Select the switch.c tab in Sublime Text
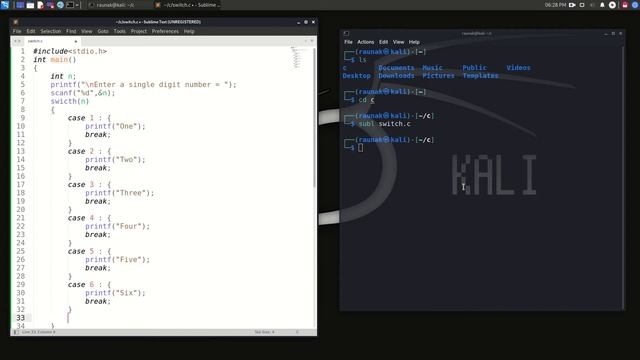 tap(52, 41)
